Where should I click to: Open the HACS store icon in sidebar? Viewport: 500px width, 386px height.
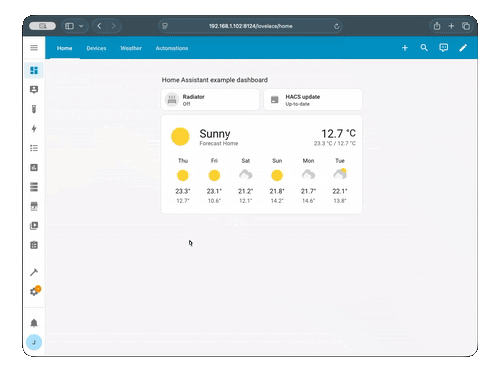pyautogui.click(x=34, y=206)
